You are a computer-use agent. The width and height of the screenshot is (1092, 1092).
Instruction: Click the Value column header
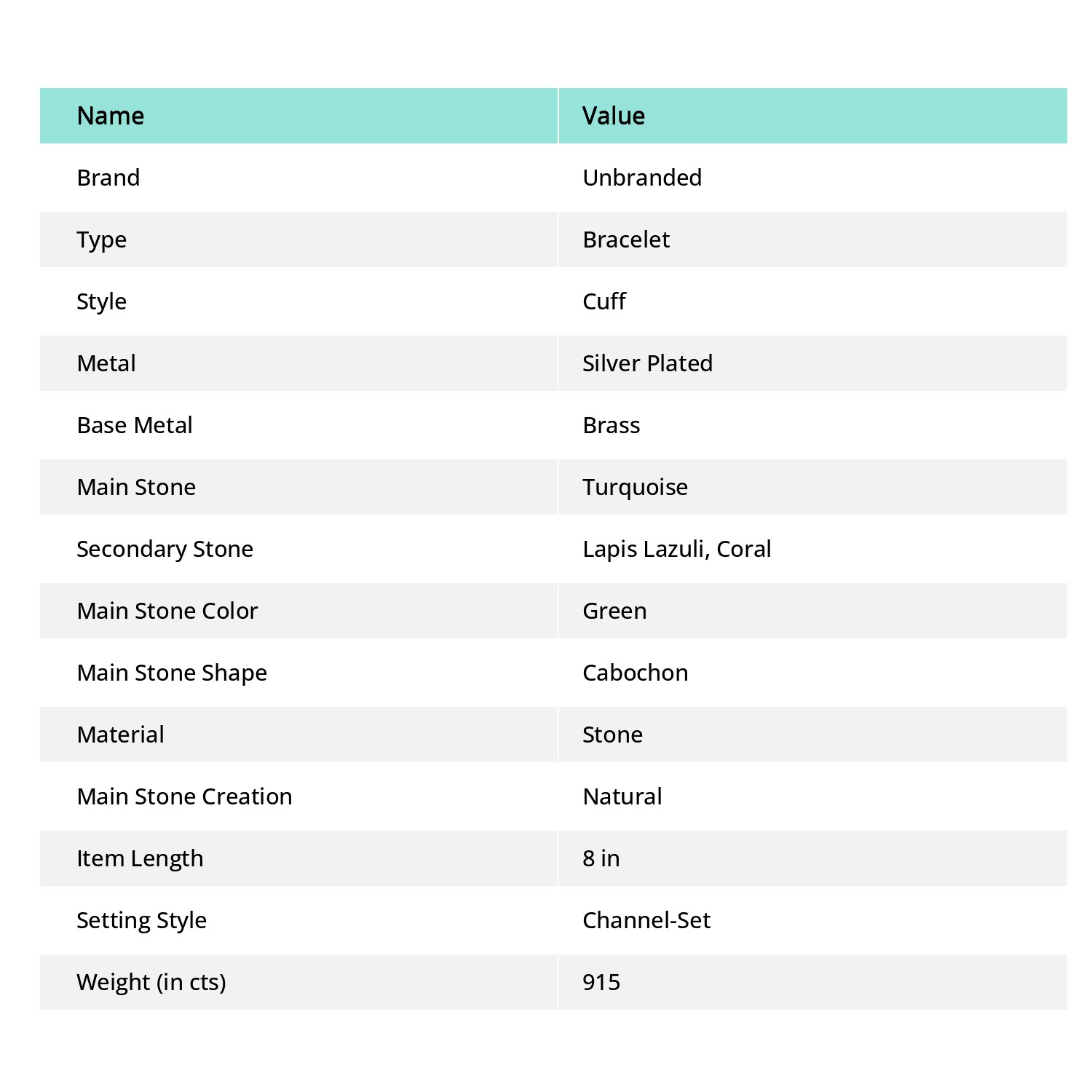click(x=813, y=116)
